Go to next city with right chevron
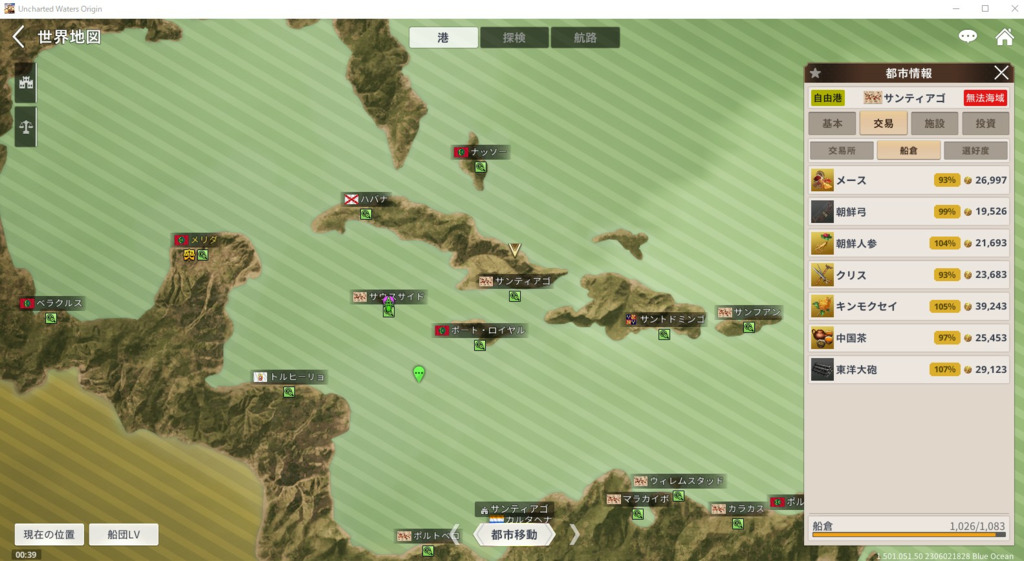 [x=573, y=534]
